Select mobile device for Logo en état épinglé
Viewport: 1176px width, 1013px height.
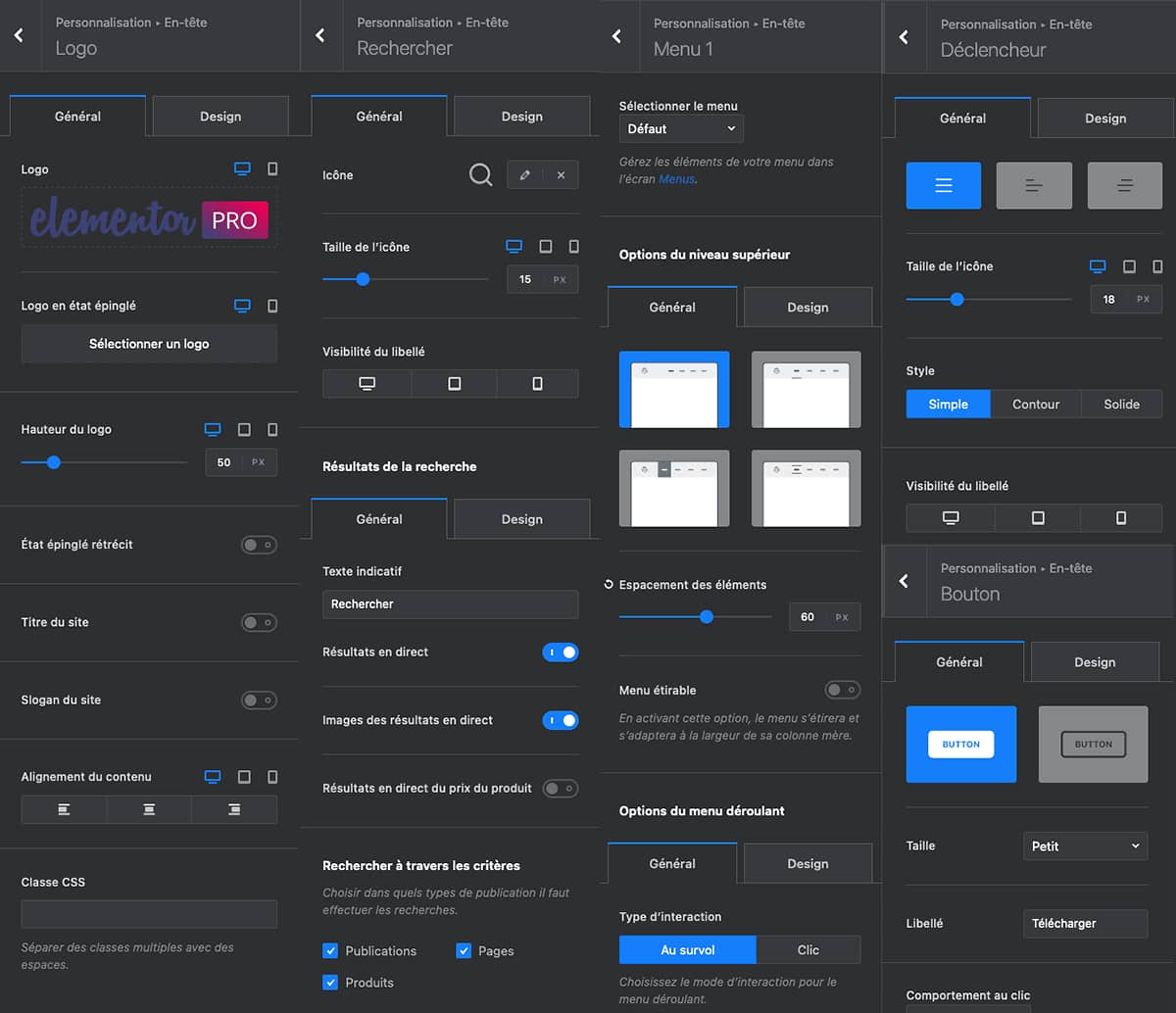(272, 306)
